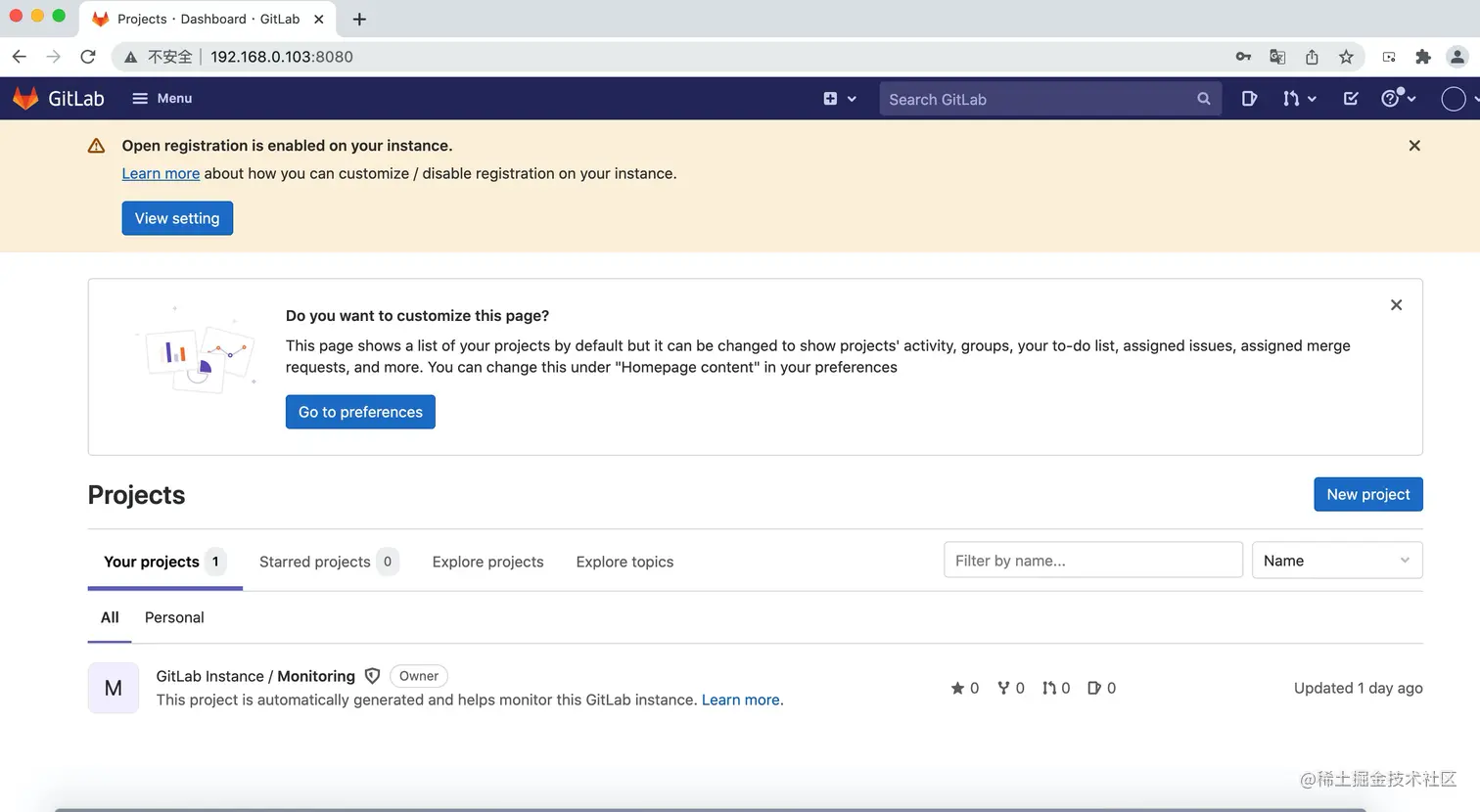The image size is (1480, 812).
Task: Open the GitLab Instance / Monitoring project
Action: click(x=255, y=676)
